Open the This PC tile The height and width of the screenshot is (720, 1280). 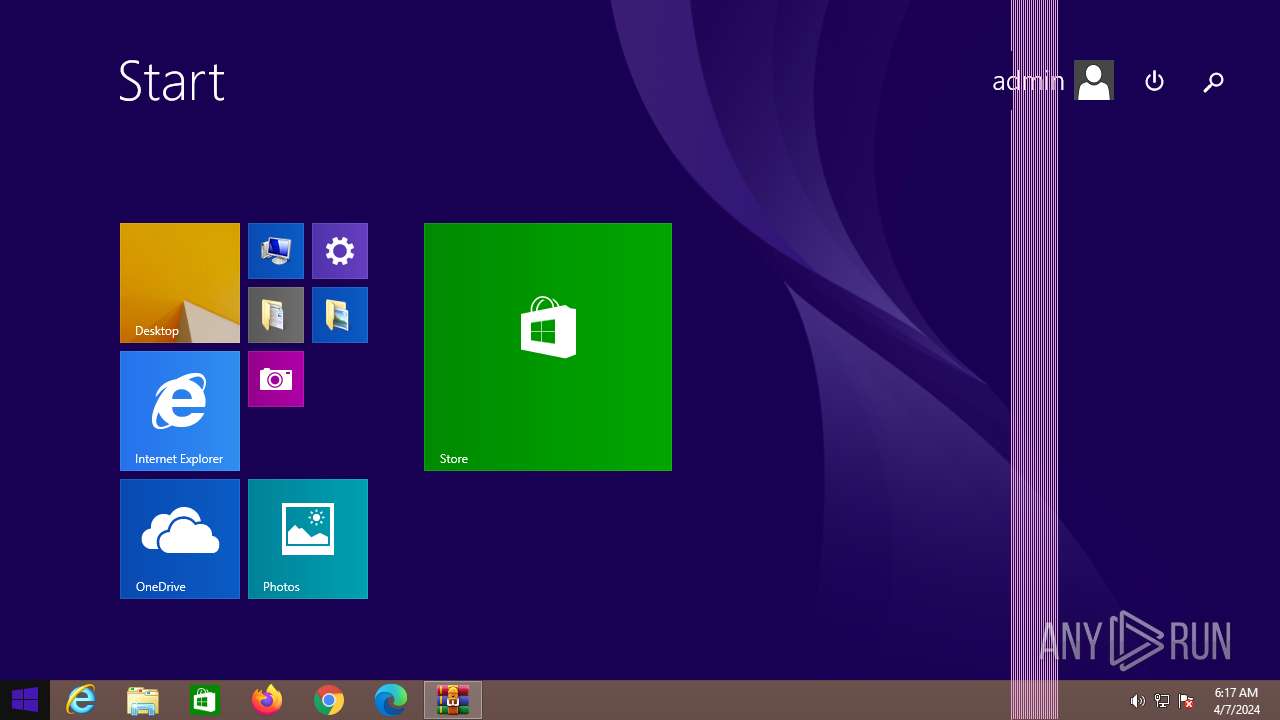coord(276,251)
